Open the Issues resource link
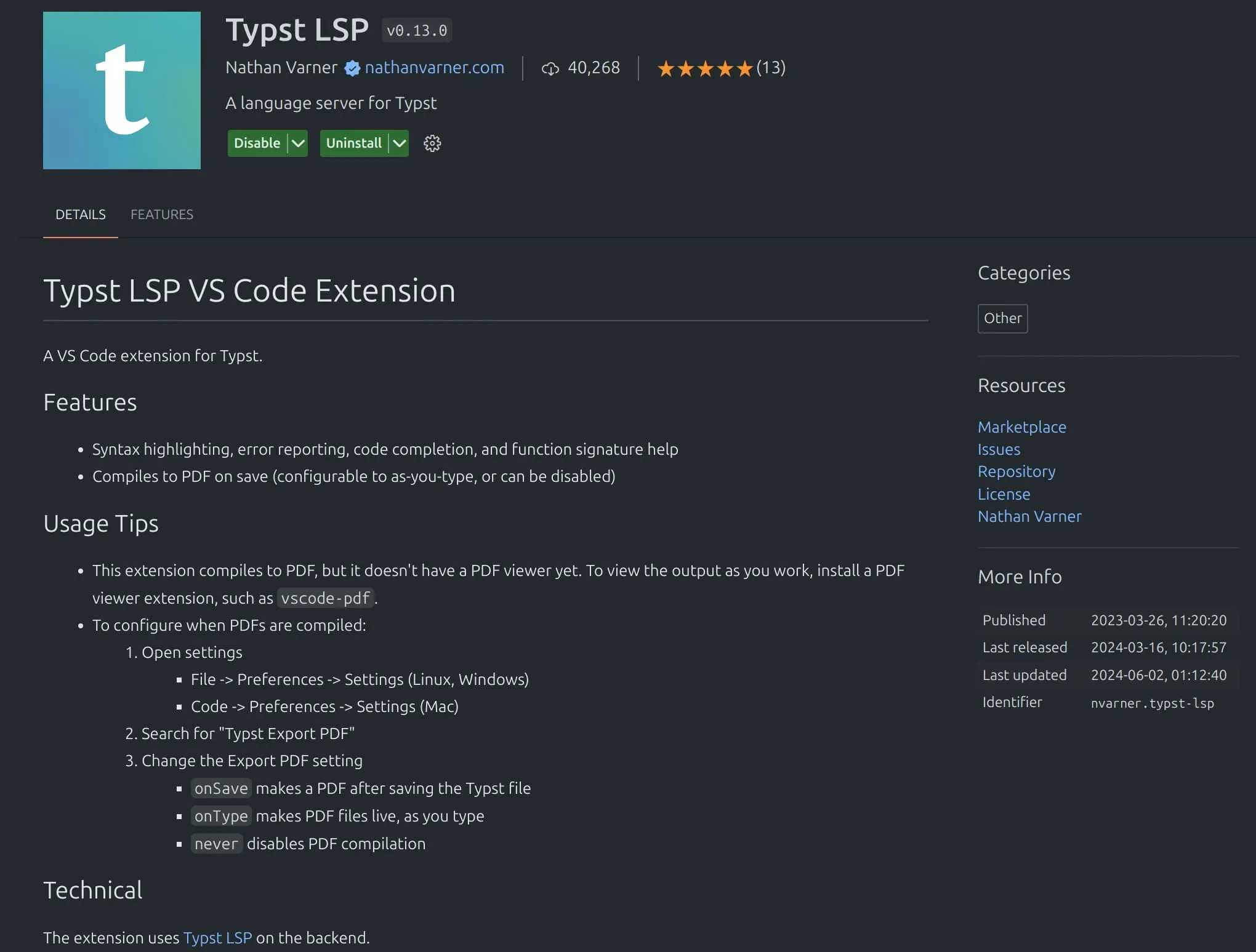This screenshot has width=1256, height=952. pos(999,449)
